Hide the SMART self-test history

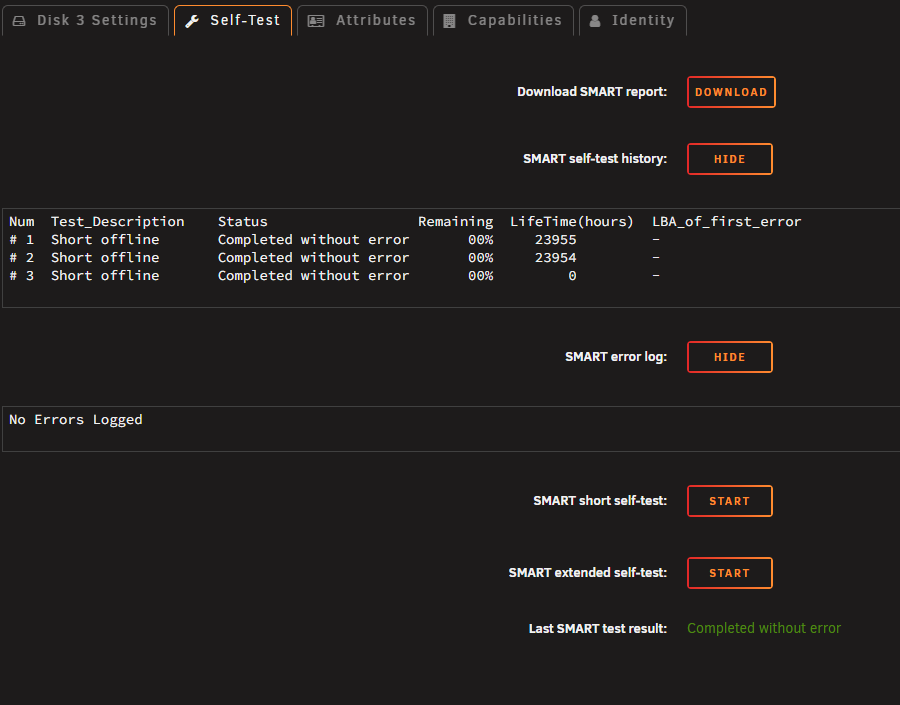click(730, 159)
